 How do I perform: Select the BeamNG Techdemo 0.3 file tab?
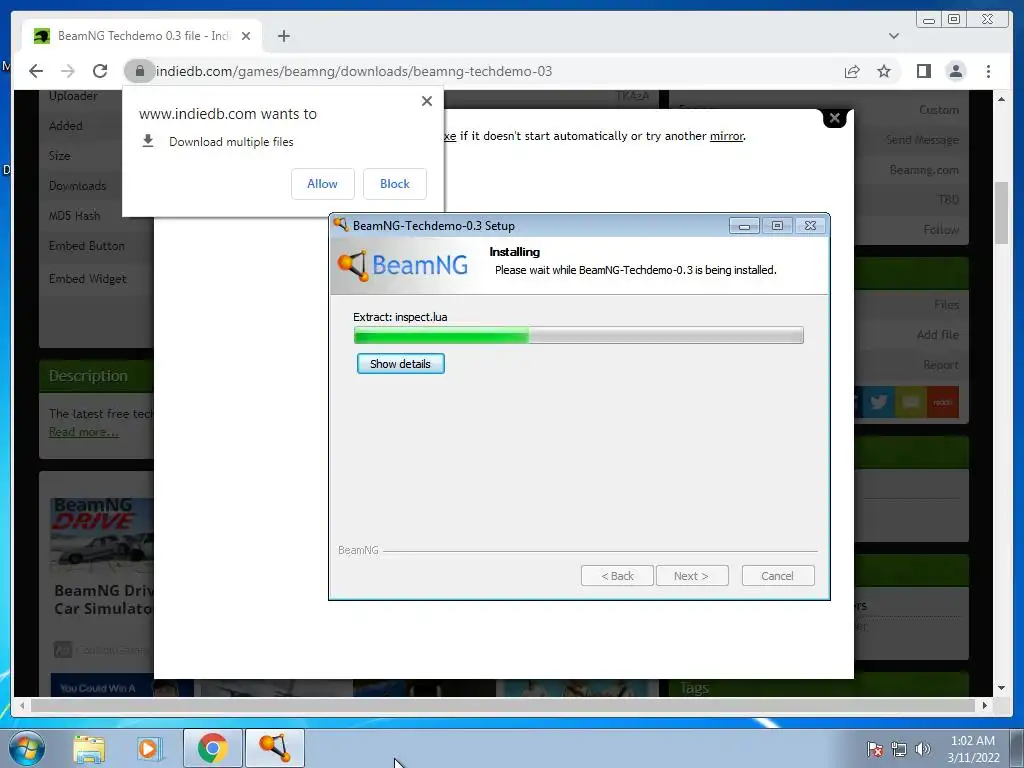pos(142,36)
